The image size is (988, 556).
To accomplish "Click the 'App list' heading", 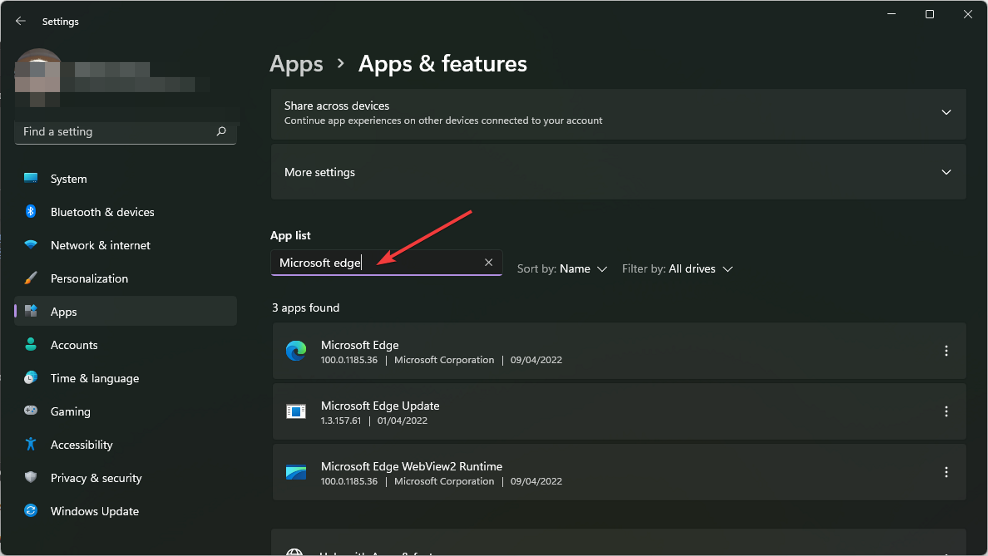I will (290, 235).
